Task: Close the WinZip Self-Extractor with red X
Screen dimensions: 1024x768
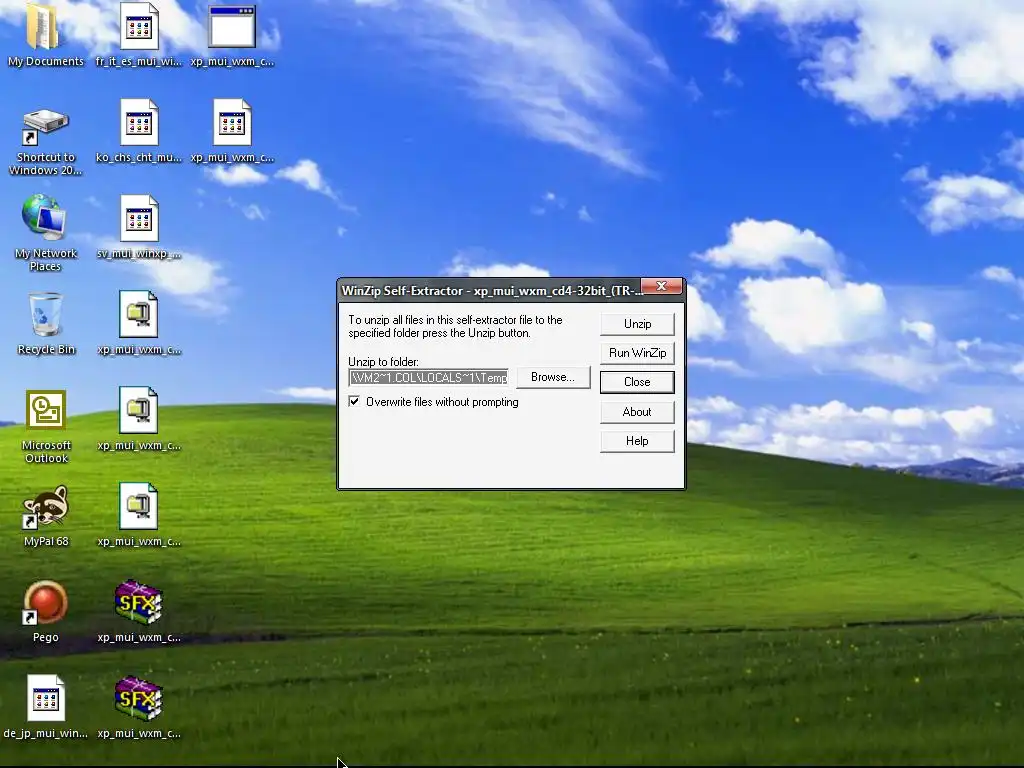Action: (x=662, y=286)
